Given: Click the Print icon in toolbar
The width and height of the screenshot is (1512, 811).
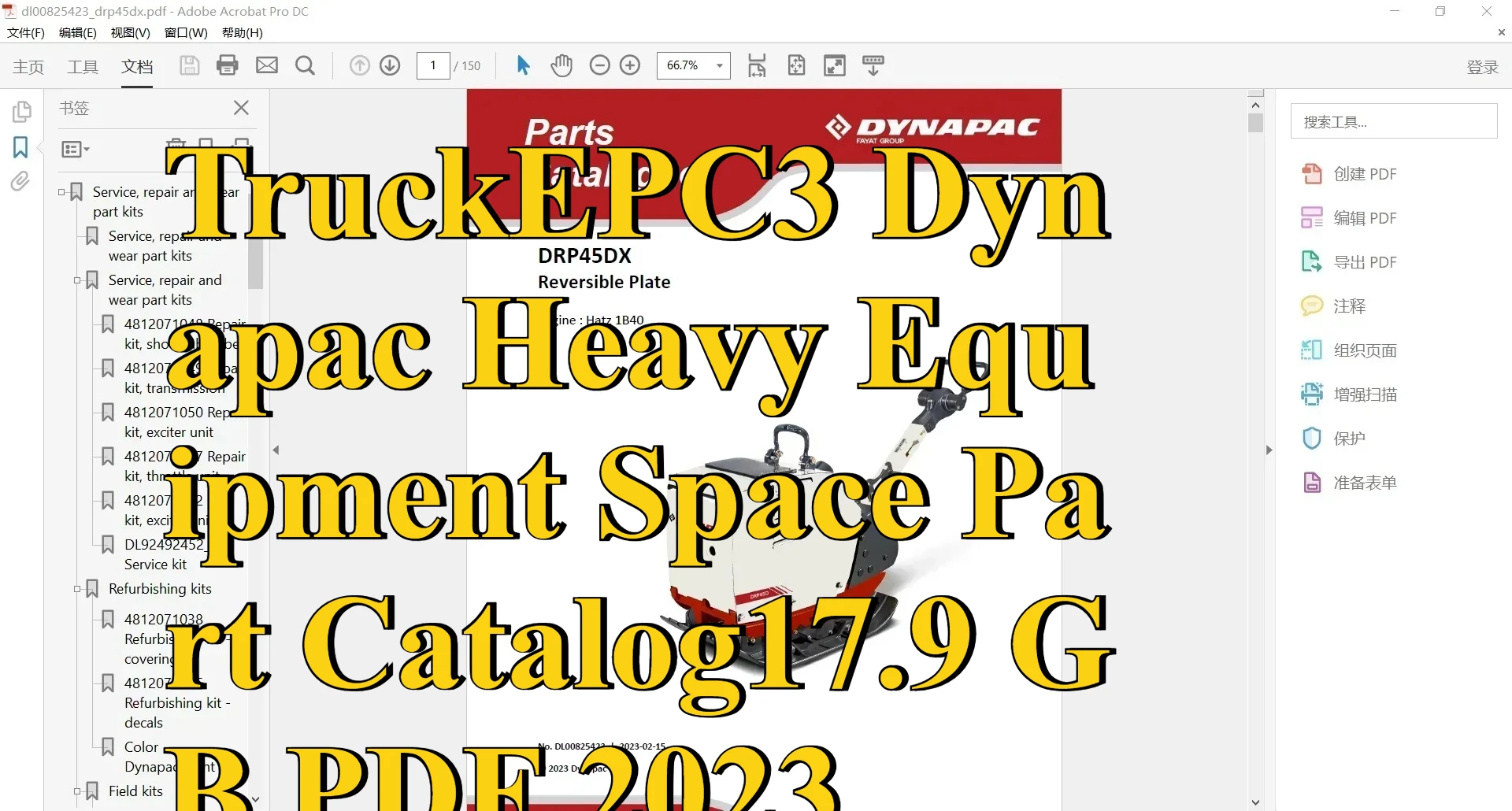Looking at the screenshot, I should point(228,65).
